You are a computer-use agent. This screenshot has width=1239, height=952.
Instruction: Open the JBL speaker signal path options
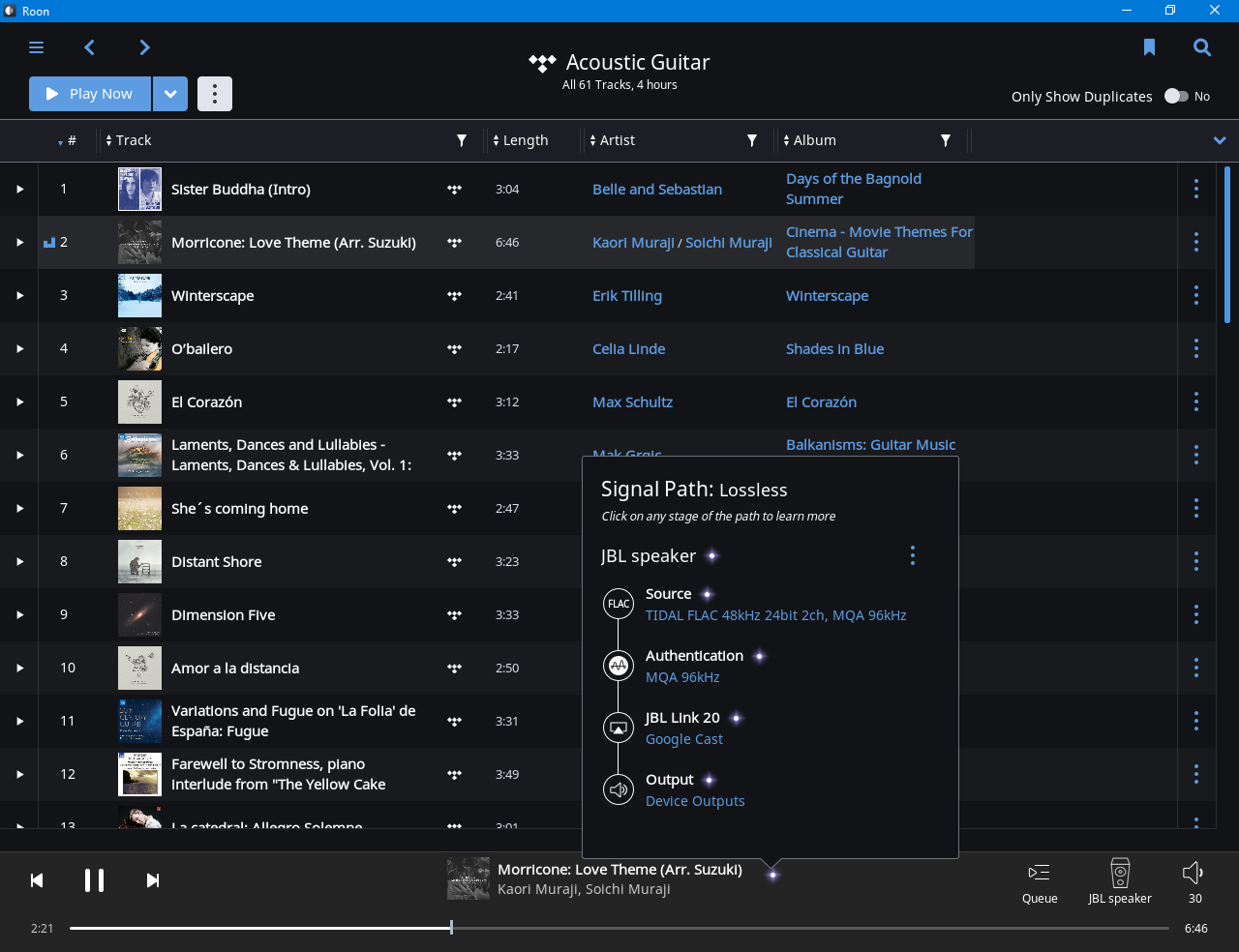(x=913, y=555)
